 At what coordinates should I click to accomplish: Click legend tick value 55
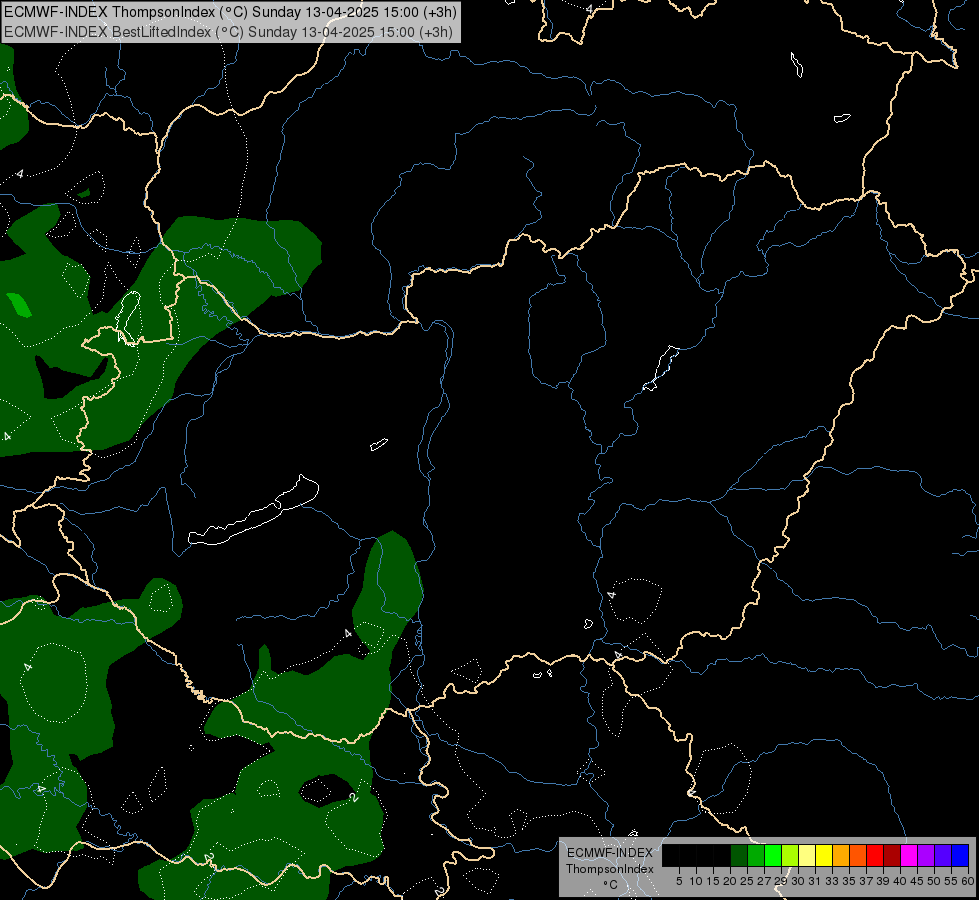[950, 881]
